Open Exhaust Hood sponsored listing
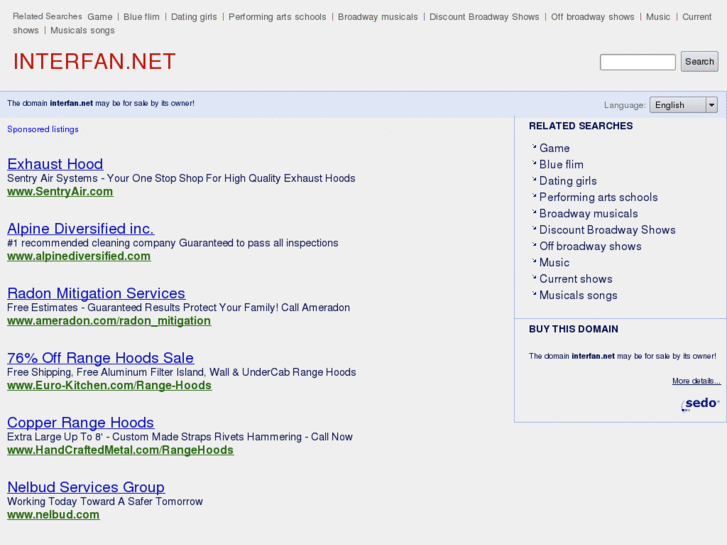Image resolution: width=727 pixels, height=545 pixels. click(55, 164)
